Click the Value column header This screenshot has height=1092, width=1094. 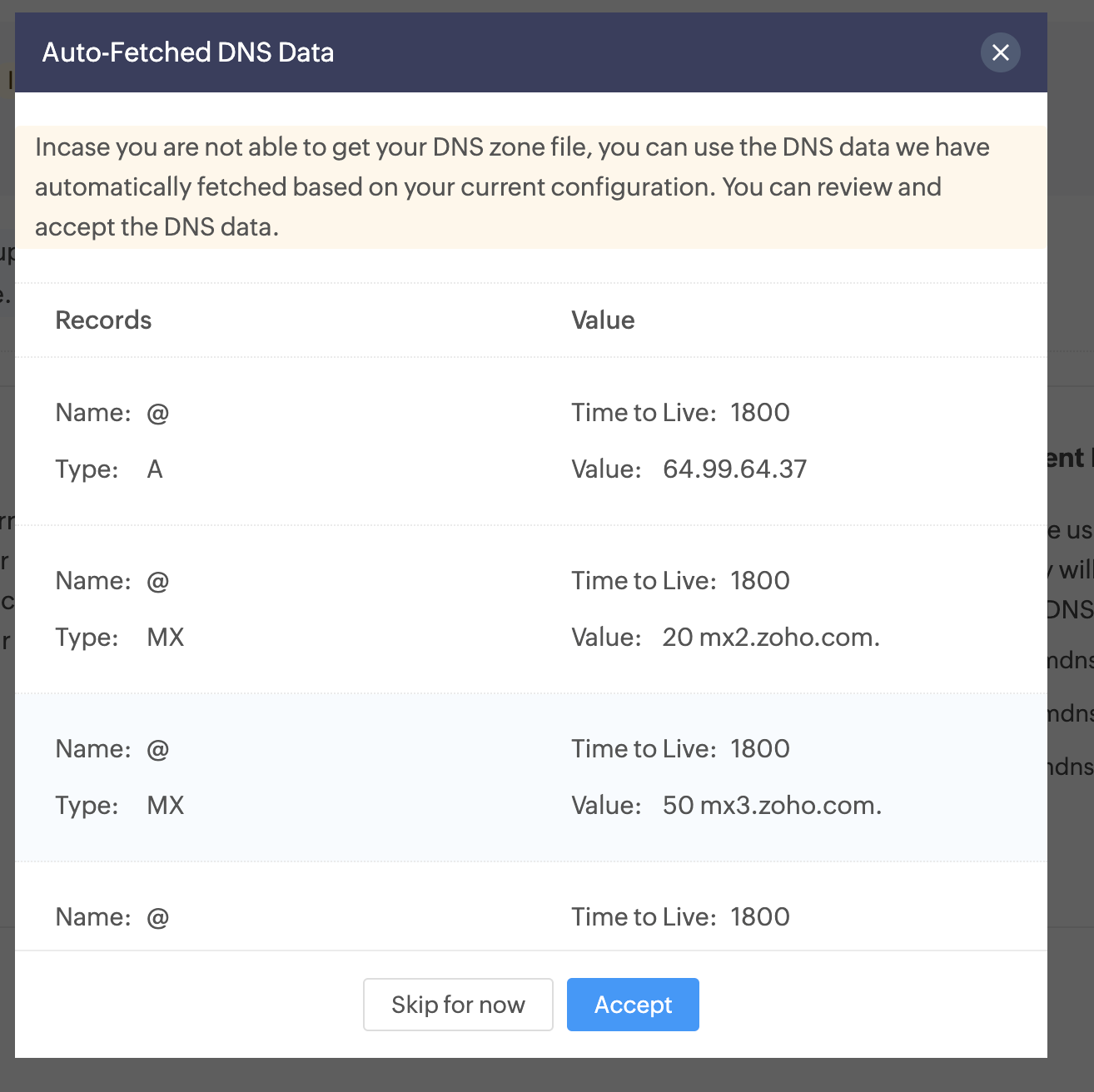(603, 320)
